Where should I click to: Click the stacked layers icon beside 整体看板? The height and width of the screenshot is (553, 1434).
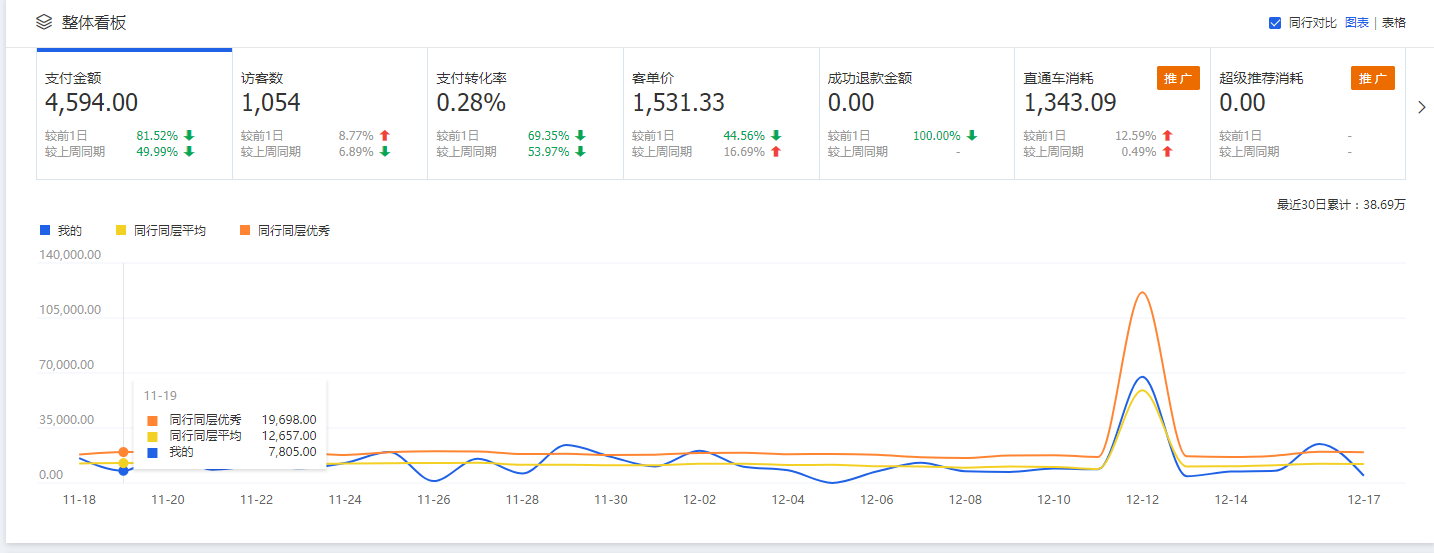pos(43,22)
